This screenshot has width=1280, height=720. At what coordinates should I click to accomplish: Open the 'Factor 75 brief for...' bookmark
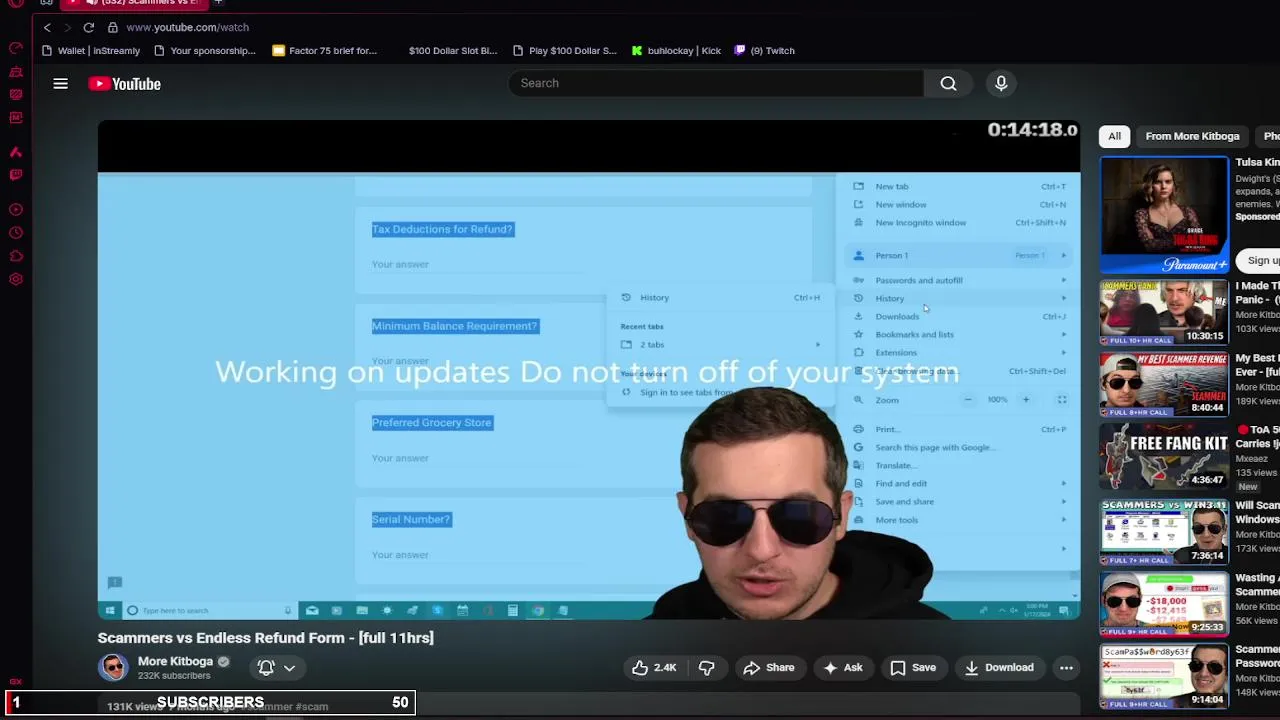click(x=325, y=51)
